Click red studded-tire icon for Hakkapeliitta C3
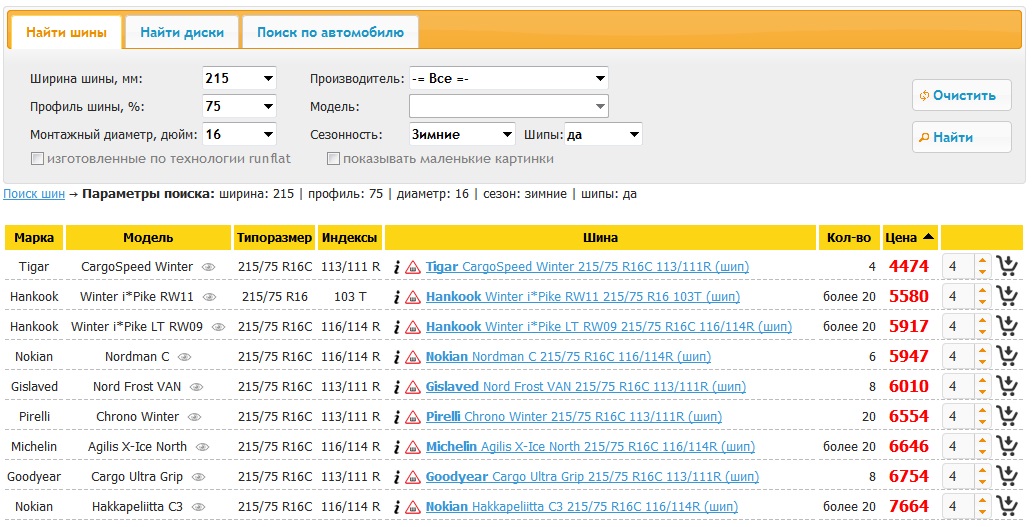Screen dimensions: 1032x527 (x=413, y=507)
